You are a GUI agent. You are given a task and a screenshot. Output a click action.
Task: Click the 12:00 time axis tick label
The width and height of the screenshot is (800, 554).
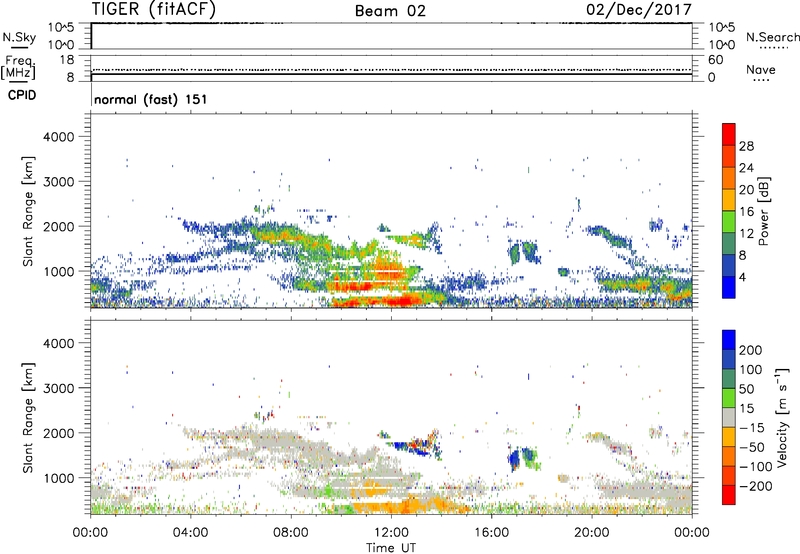pos(391,533)
